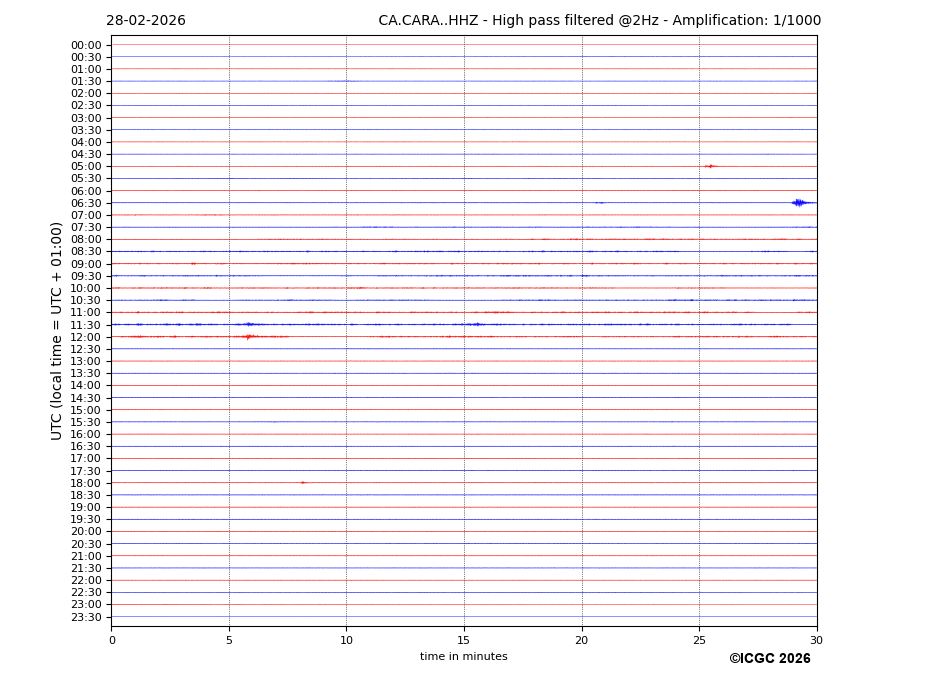Click the 18:00 time label
The height and width of the screenshot is (696, 927).
[x=86, y=483]
